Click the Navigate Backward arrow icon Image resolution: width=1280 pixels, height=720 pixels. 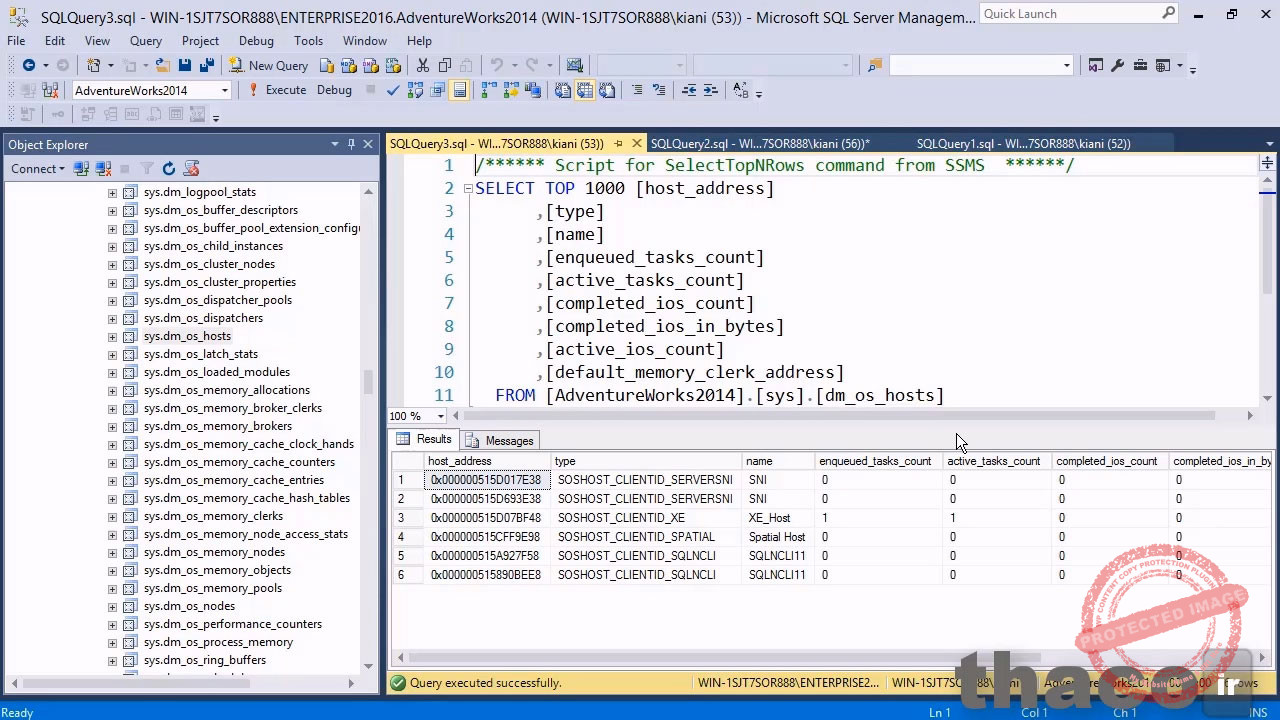click(x=29, y=66)
